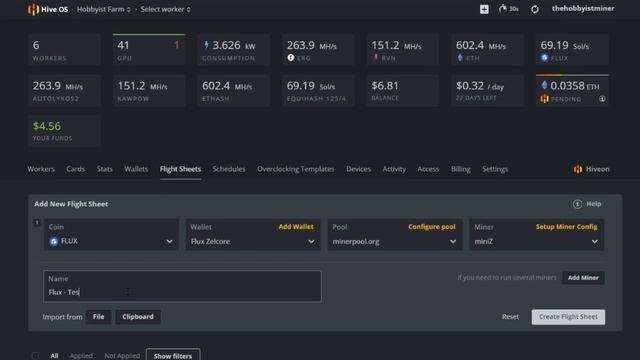640x360 pixels.
Task: Click the RVN coin icon
Action: tap(376, 58)
